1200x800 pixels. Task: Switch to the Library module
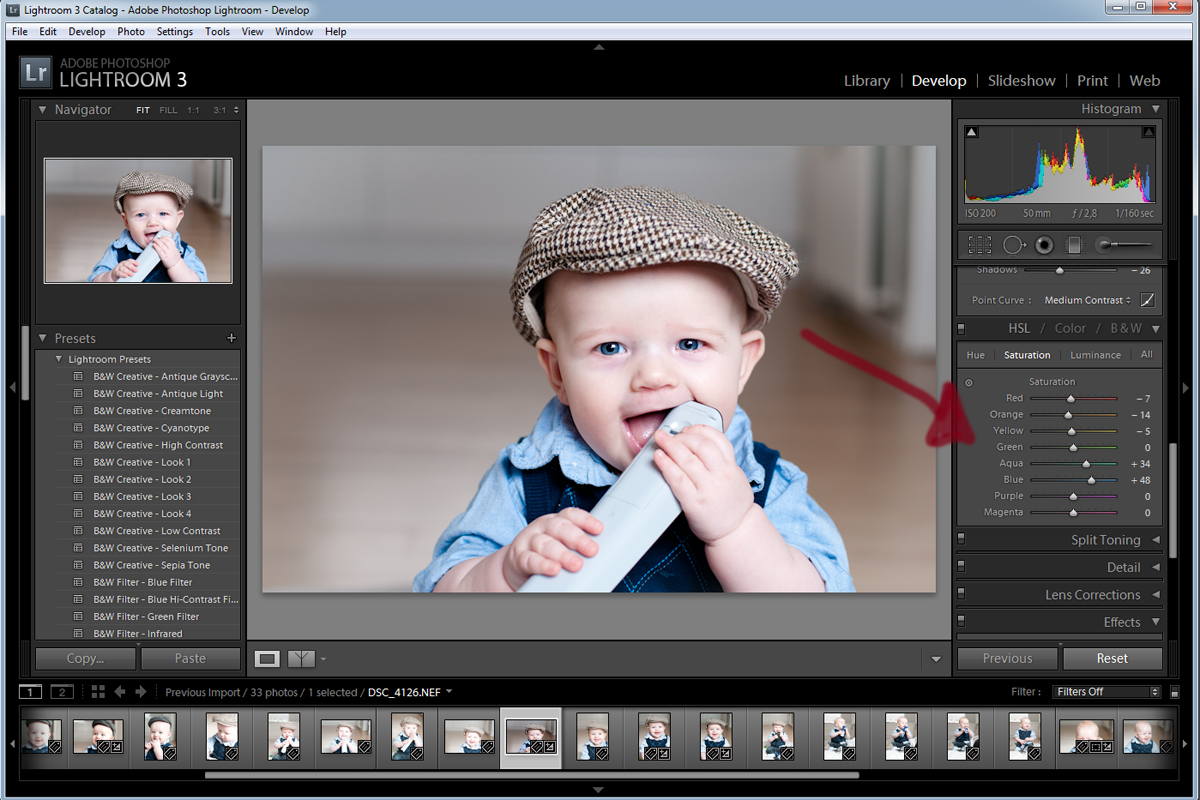click(866, 81)
